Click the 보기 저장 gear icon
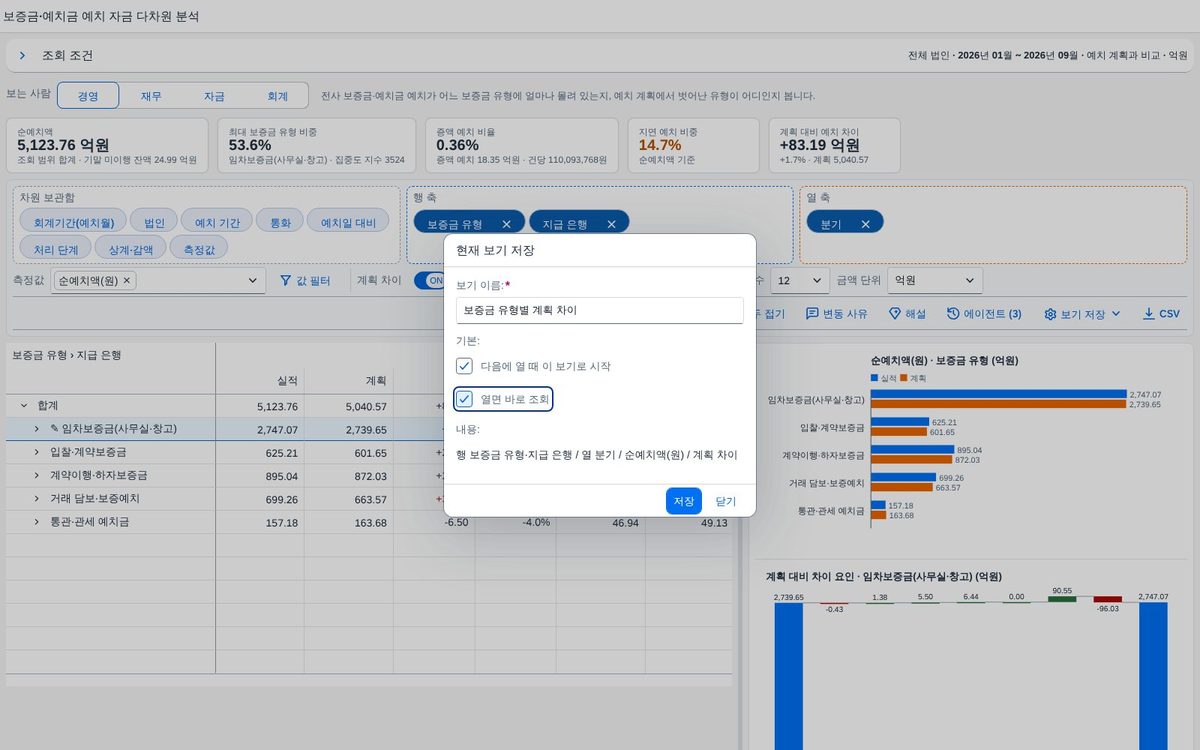Image resolution: width=1200 pixels, height=750 pixels. point(1050,314)
